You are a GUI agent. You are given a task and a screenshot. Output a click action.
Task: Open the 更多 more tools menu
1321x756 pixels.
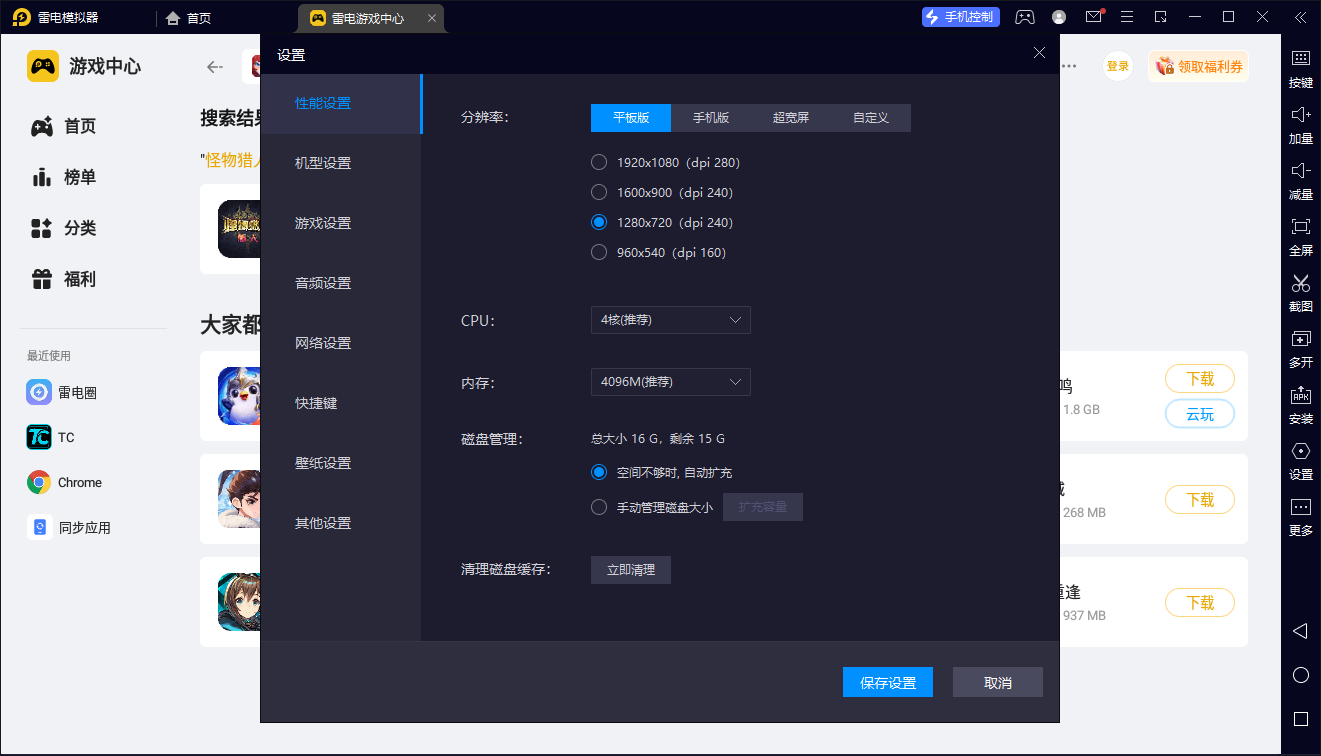(x=1300, y=514)
